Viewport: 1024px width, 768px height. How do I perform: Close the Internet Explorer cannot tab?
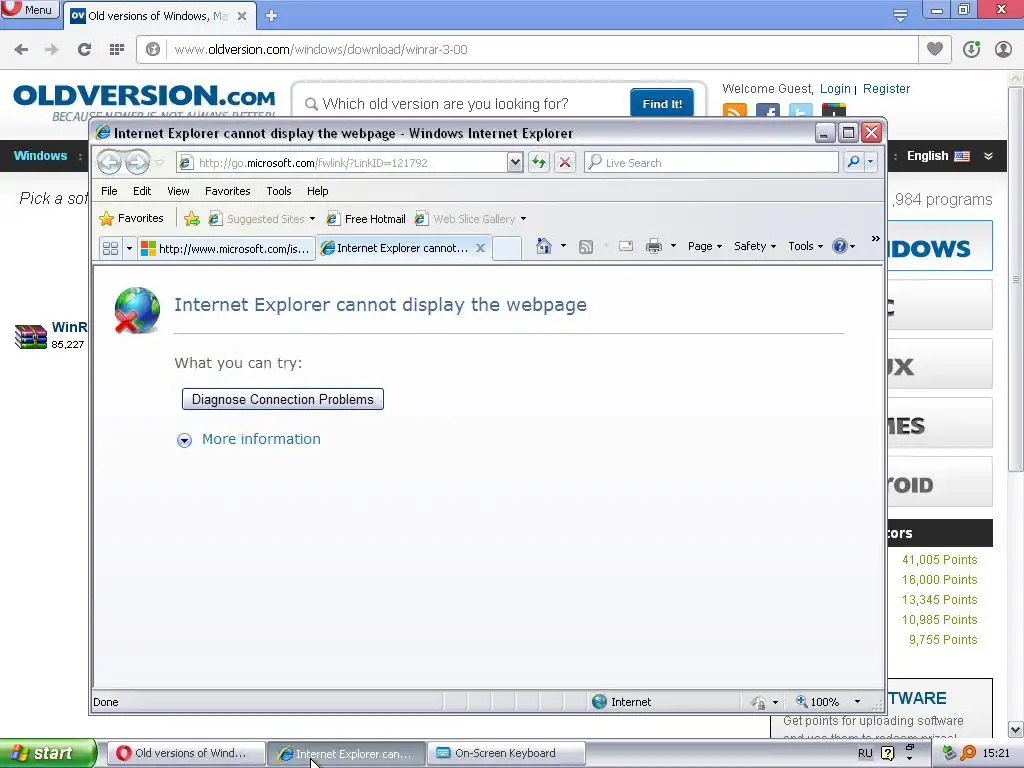coord(480,248)
